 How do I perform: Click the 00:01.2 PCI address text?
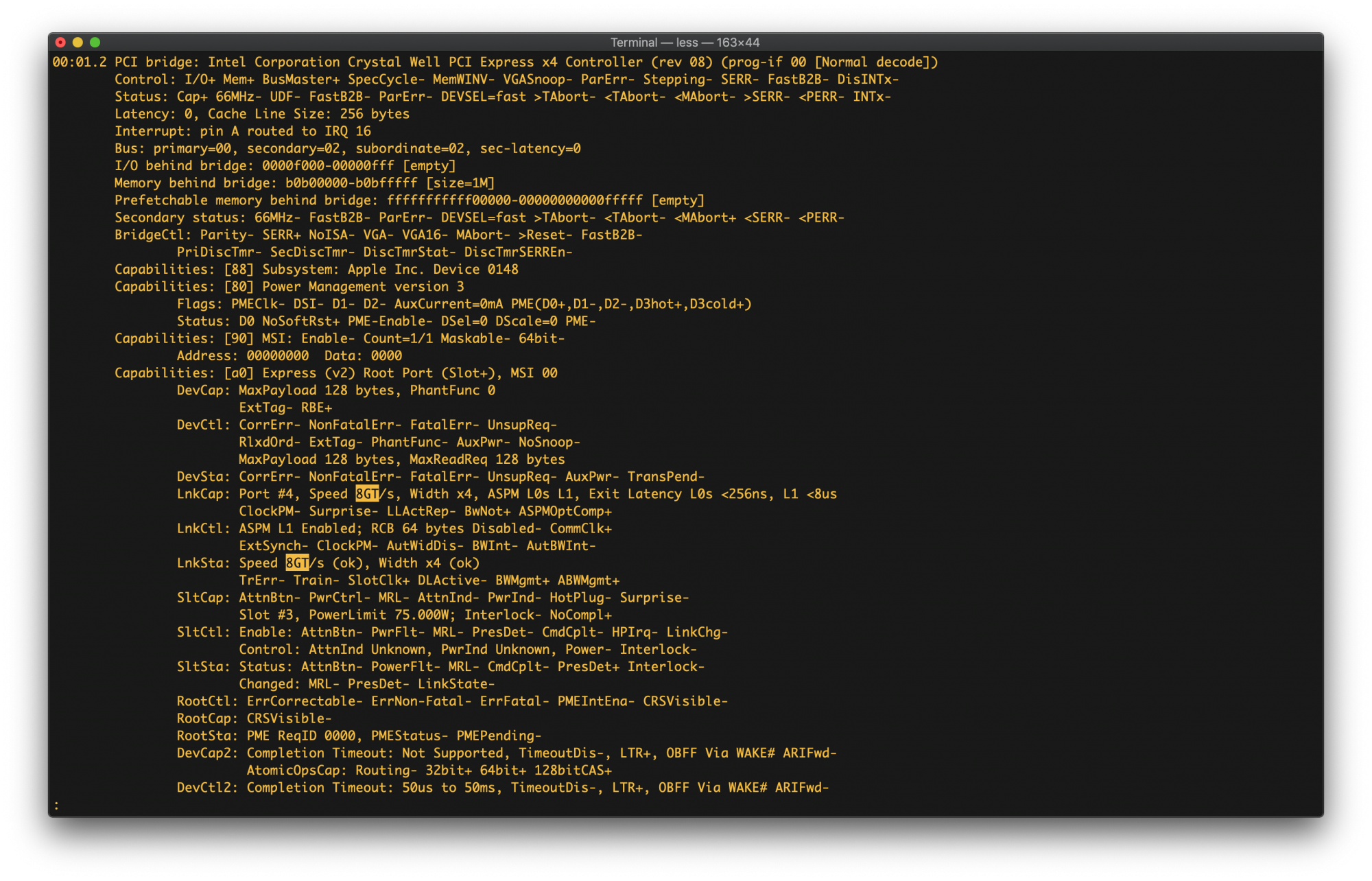click(80, 62)
